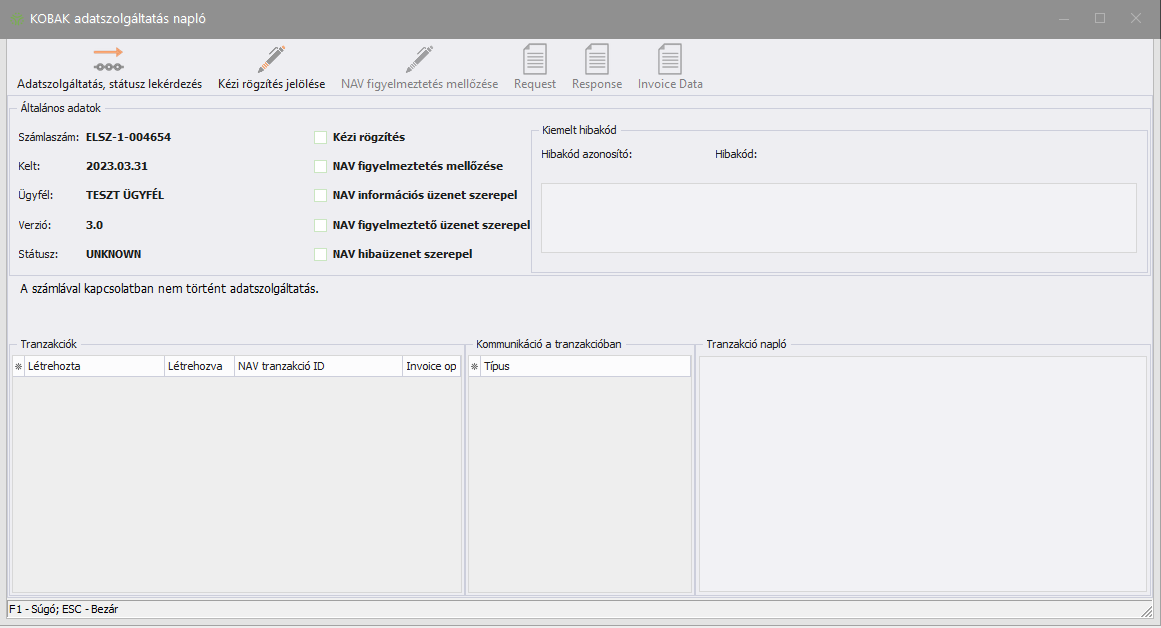1161x628 pixels.
Task: Click the Tranzakciók grid row selector icon
Action: click(18, 367)
